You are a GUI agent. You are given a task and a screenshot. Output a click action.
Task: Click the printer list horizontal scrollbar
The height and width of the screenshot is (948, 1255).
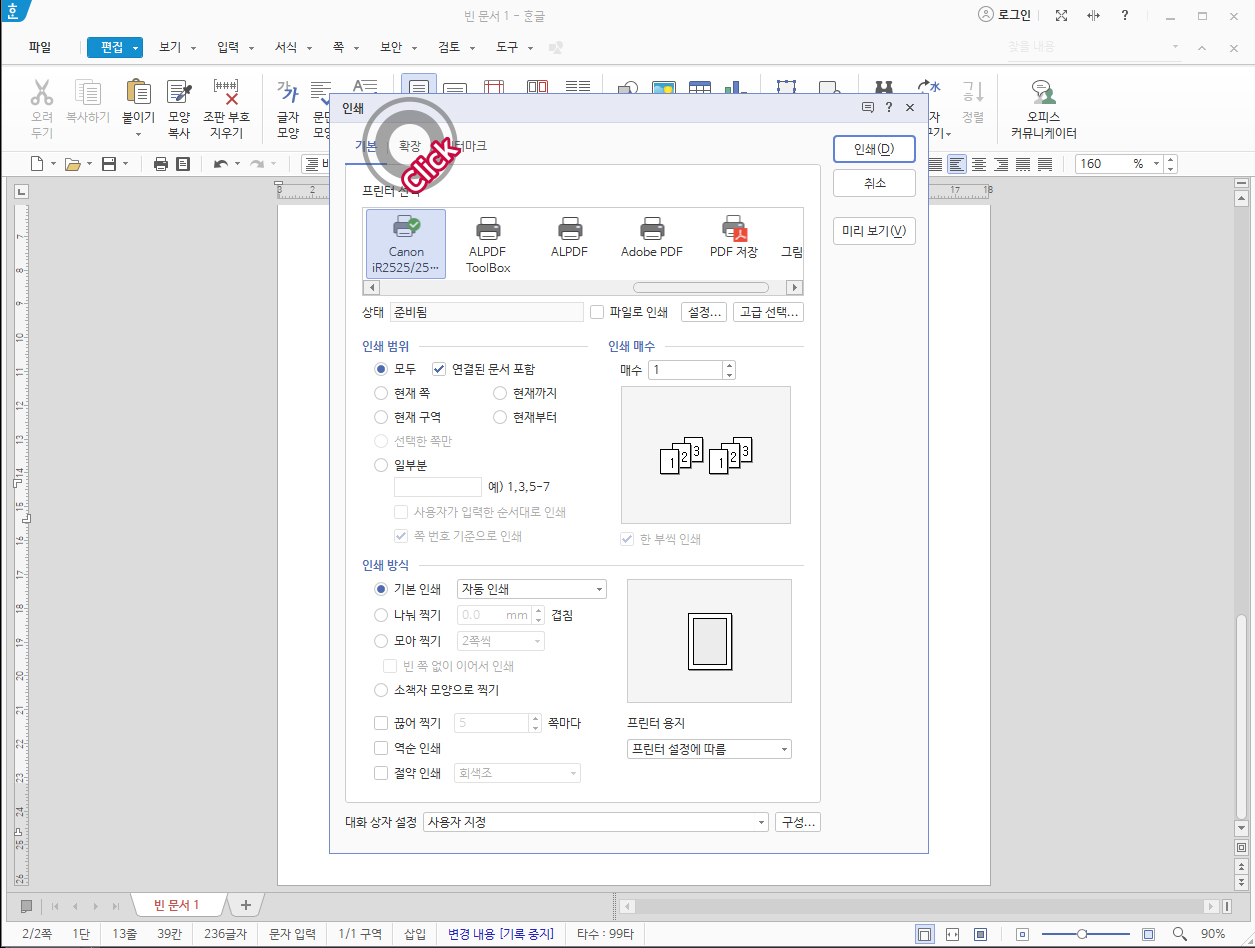(x=701, y=287)
